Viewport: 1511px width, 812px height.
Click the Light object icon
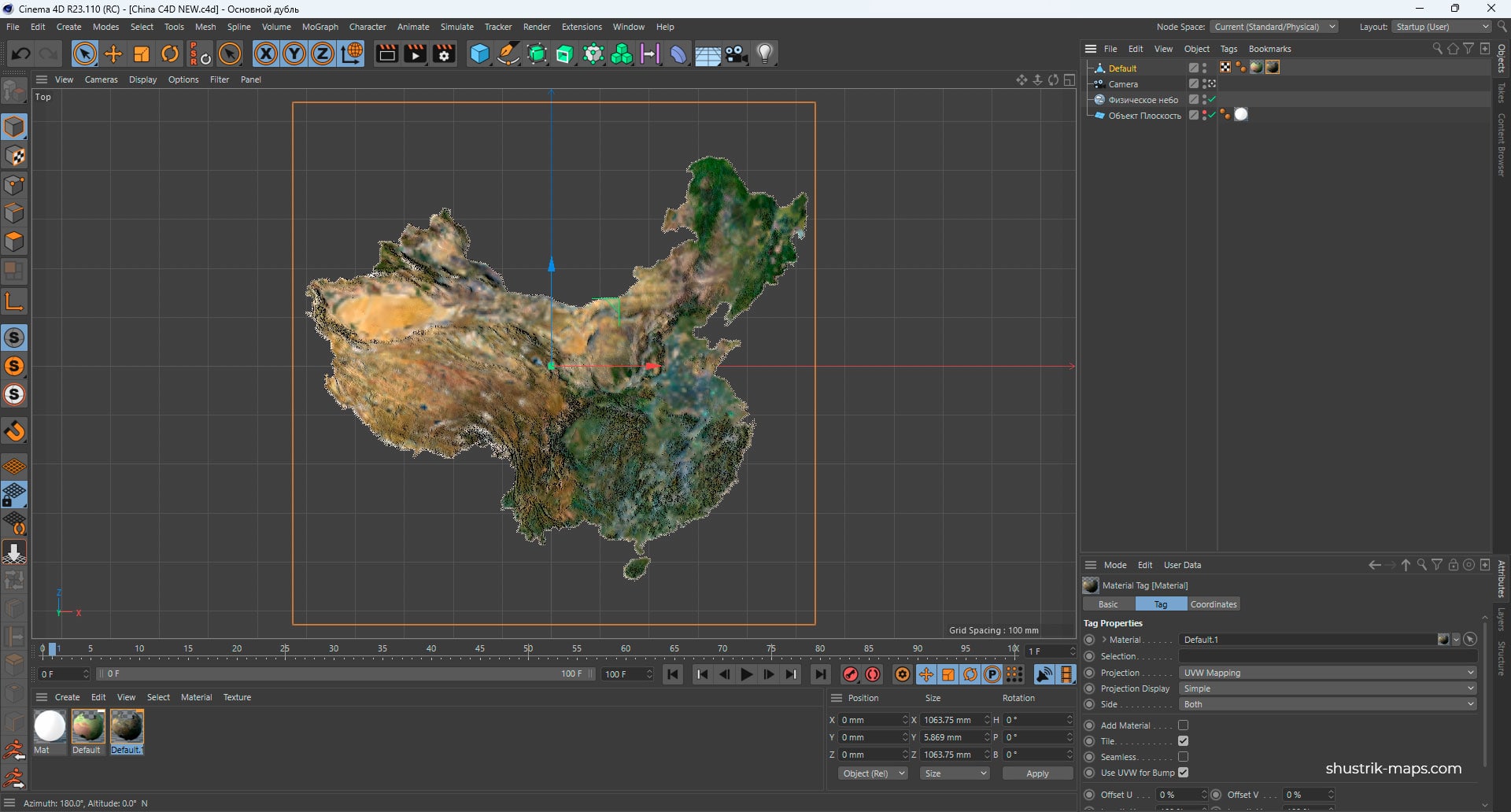click(765, 54)
